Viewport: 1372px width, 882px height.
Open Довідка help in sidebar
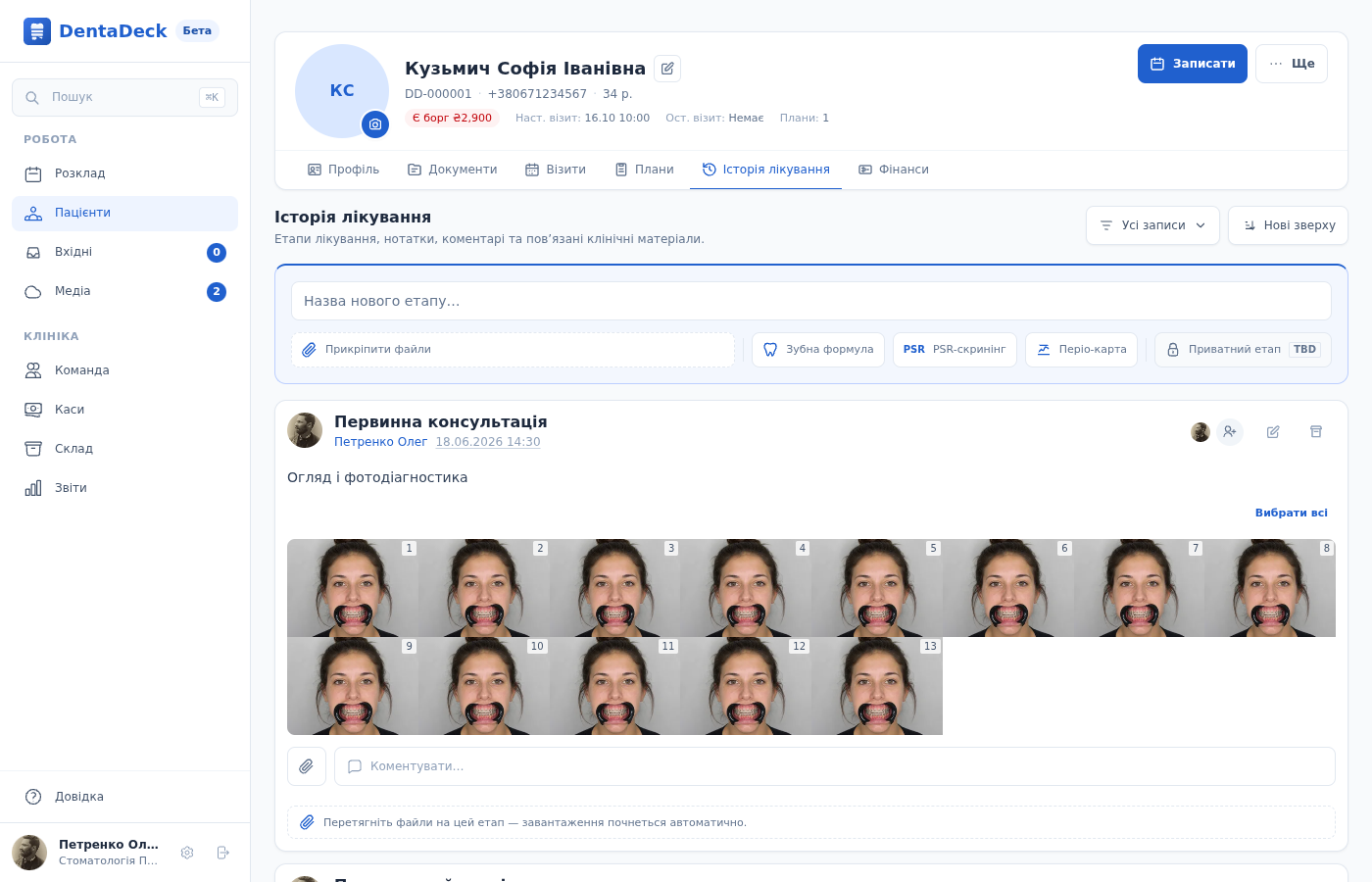click(x=124, y=797)
